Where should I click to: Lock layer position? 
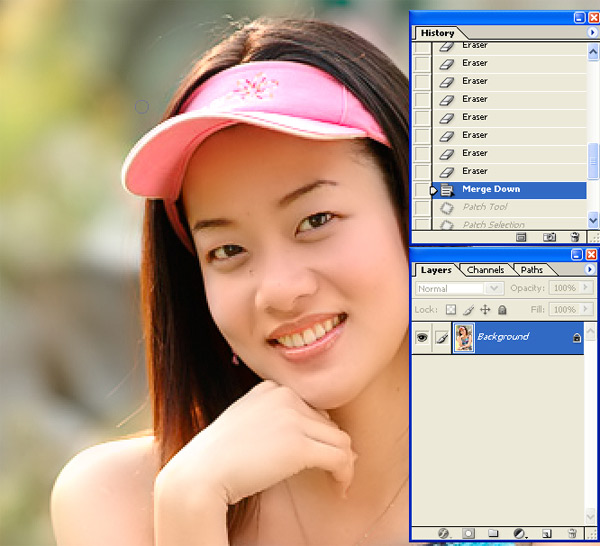485,310
